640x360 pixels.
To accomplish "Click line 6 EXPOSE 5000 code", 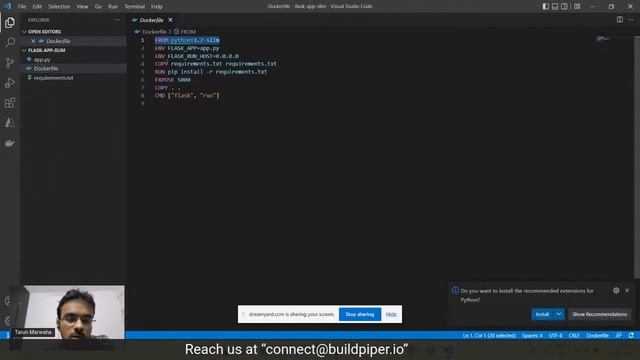I will click(173, 80).
